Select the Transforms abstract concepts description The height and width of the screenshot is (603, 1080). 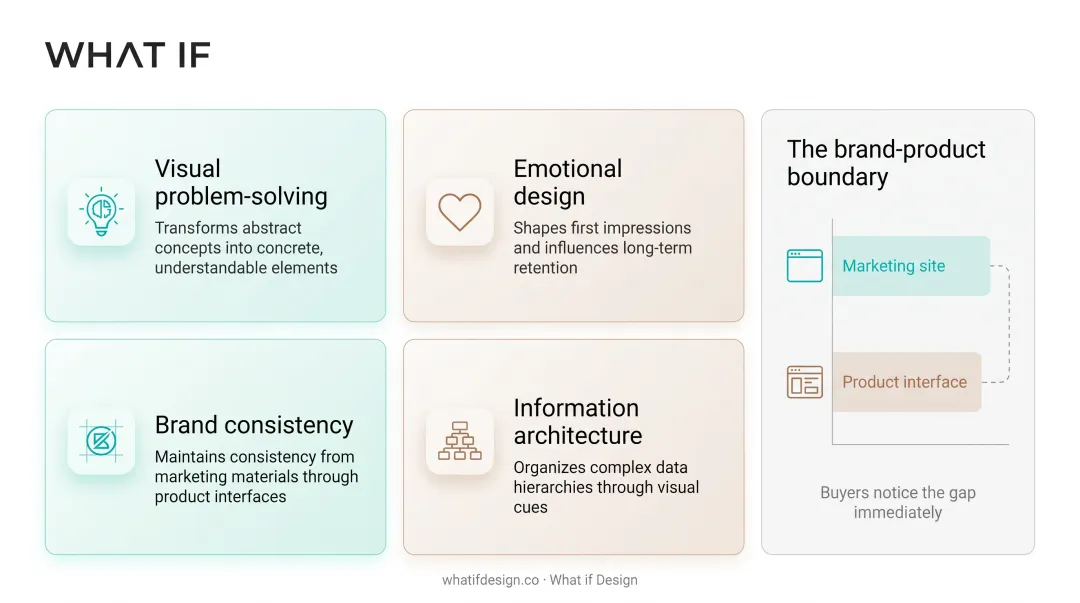pyautogui.click(x=246, y=248)
